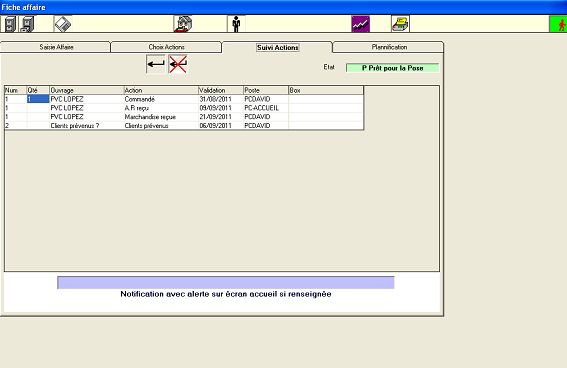The image size is (567, 368).
Task: Click the red-crossed cancel validation arrow
Action: [x=178, y=64]
